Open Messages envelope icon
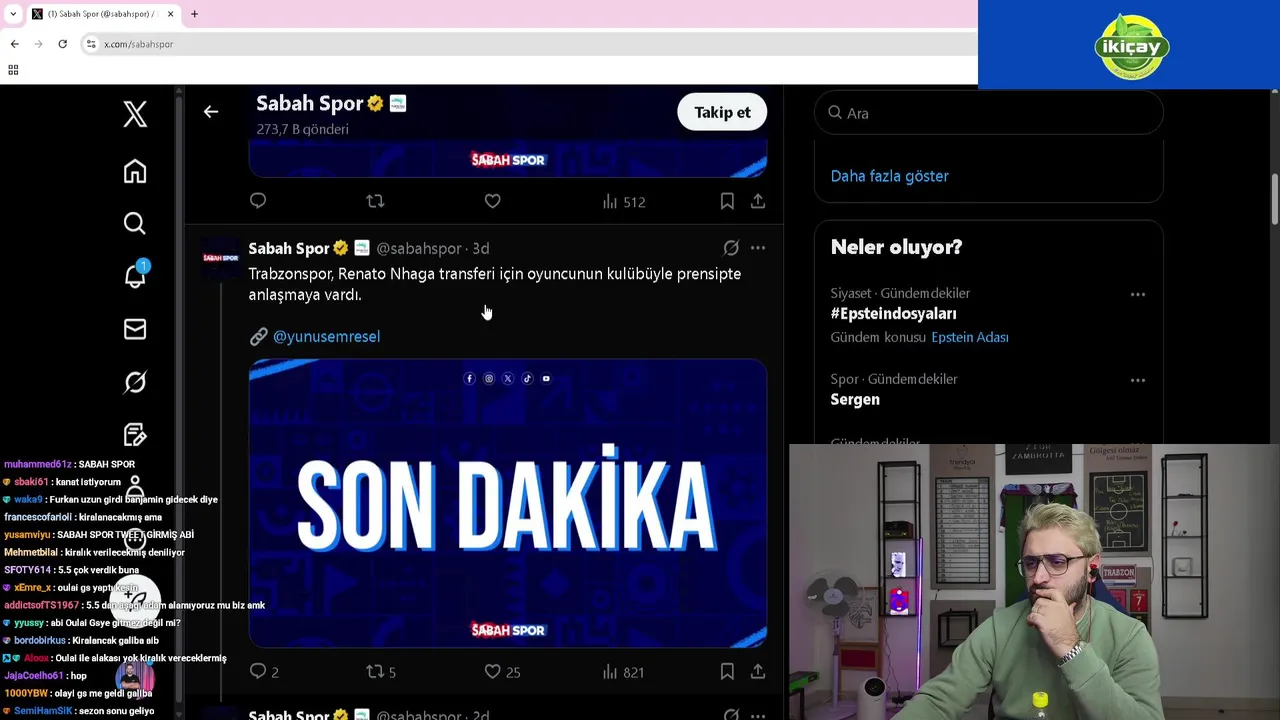The image size is (1280, 720). pos(135,329)
